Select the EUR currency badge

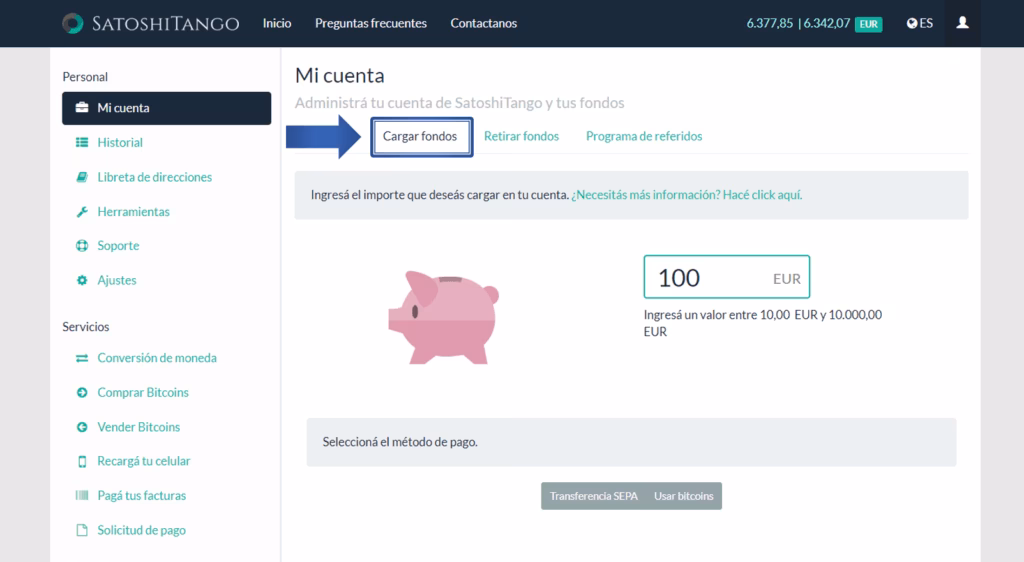coord(869,24)
